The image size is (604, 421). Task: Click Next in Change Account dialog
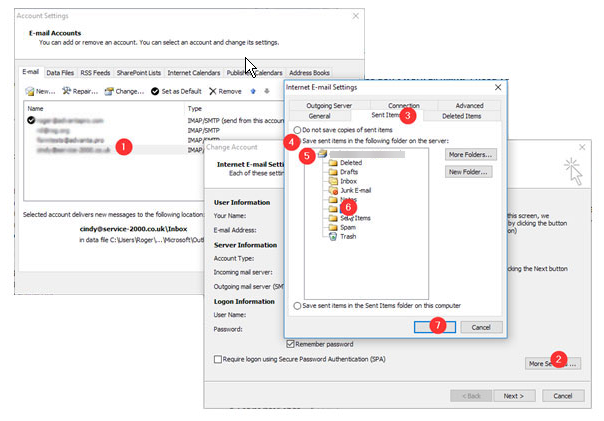(513, 396)
